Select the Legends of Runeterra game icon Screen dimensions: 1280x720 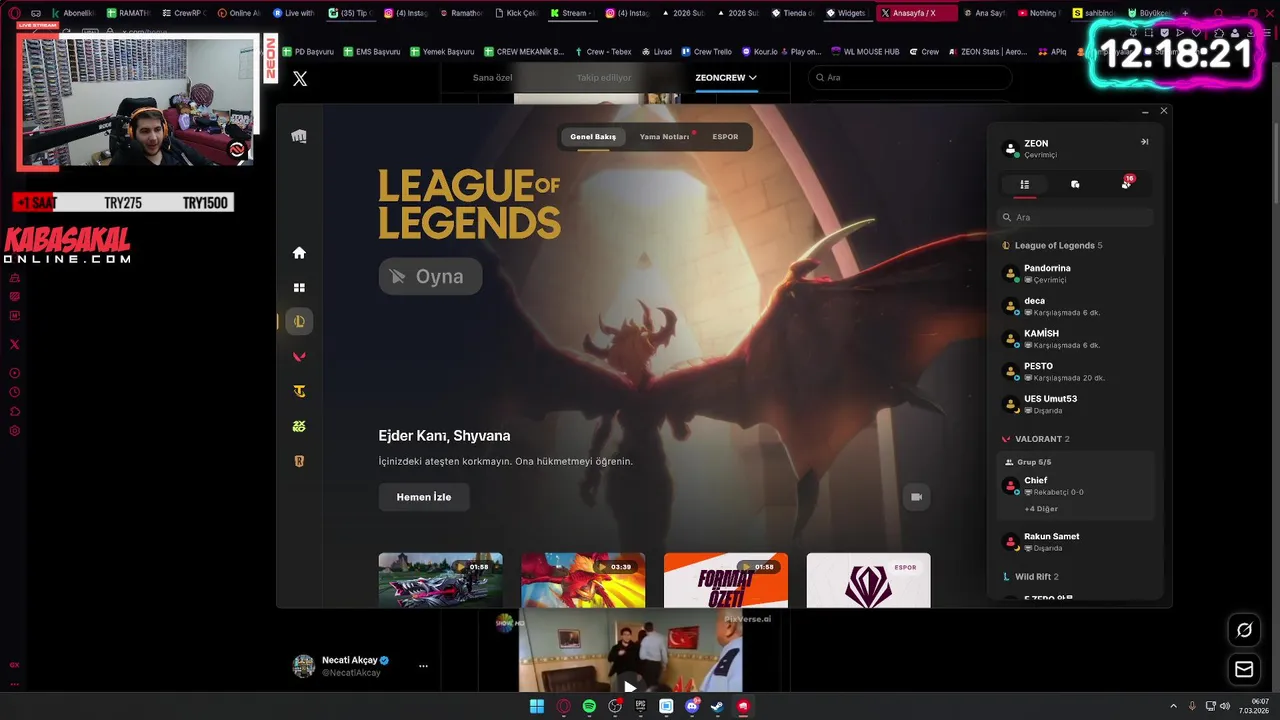click(299, 461)
